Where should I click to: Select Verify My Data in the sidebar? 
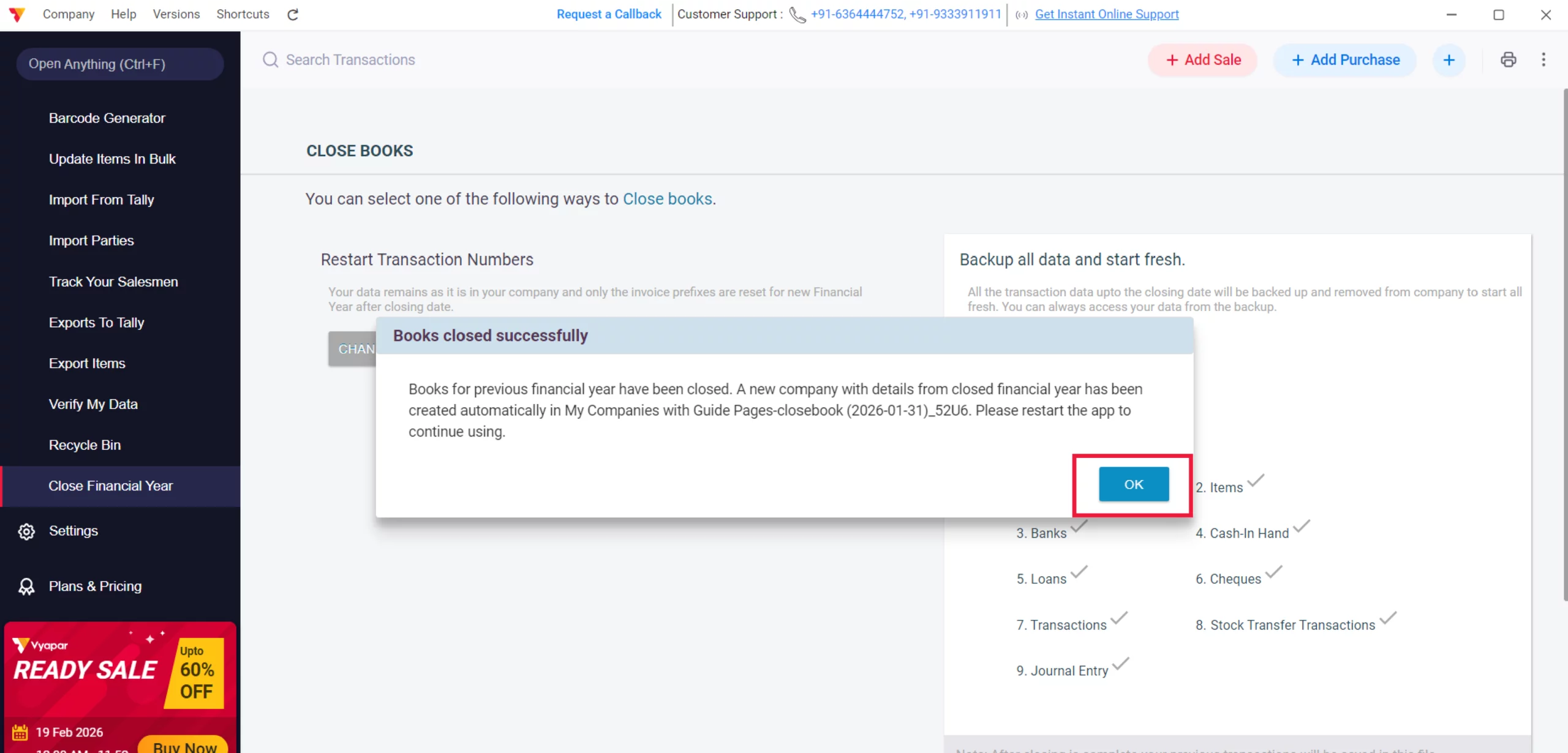point(93,404)
